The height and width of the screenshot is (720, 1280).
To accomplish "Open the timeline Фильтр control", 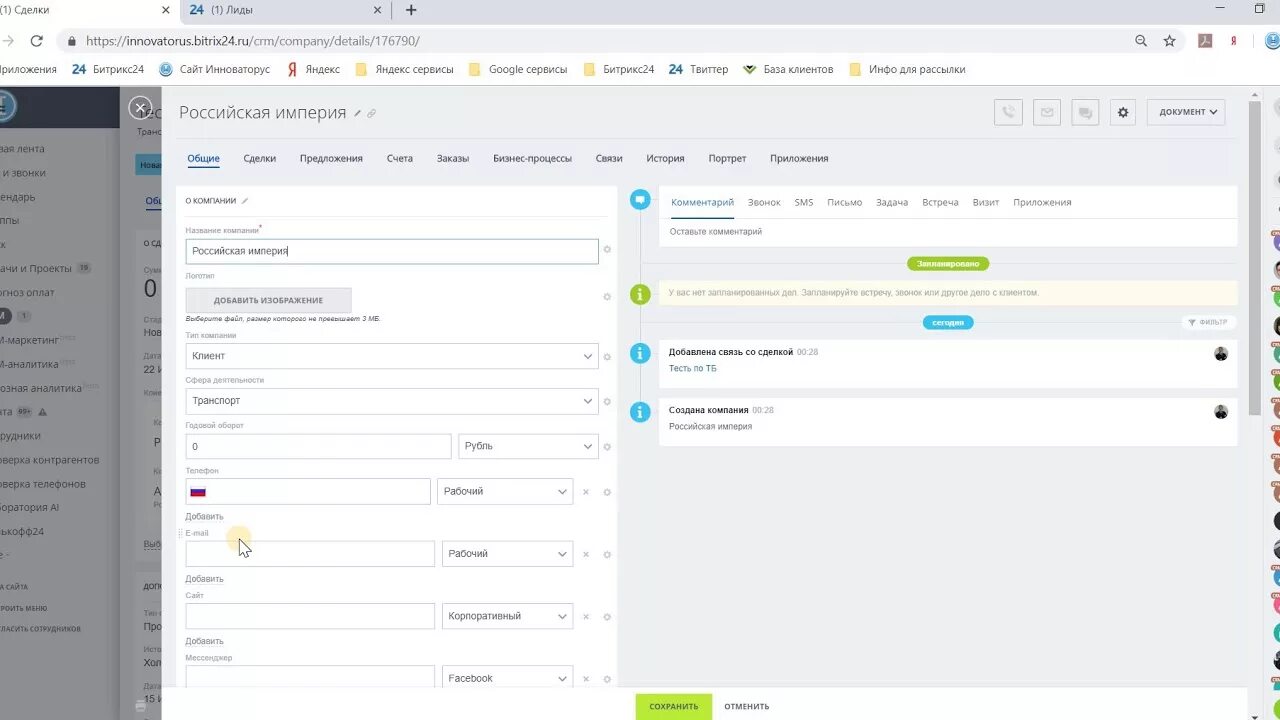I will (1209, 322).
